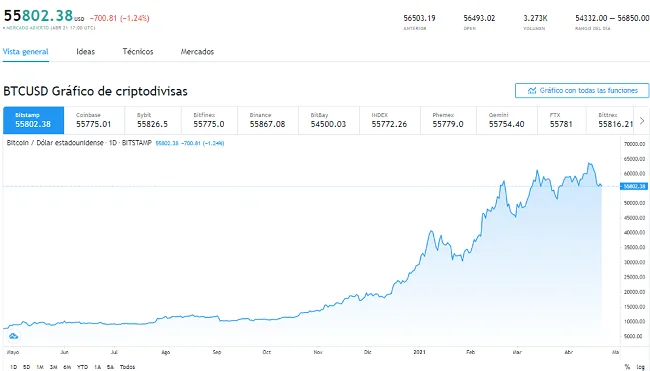Choose the Binance exchange tab
This screenshot has height=371, width=650.
click(x=268, y=120)
